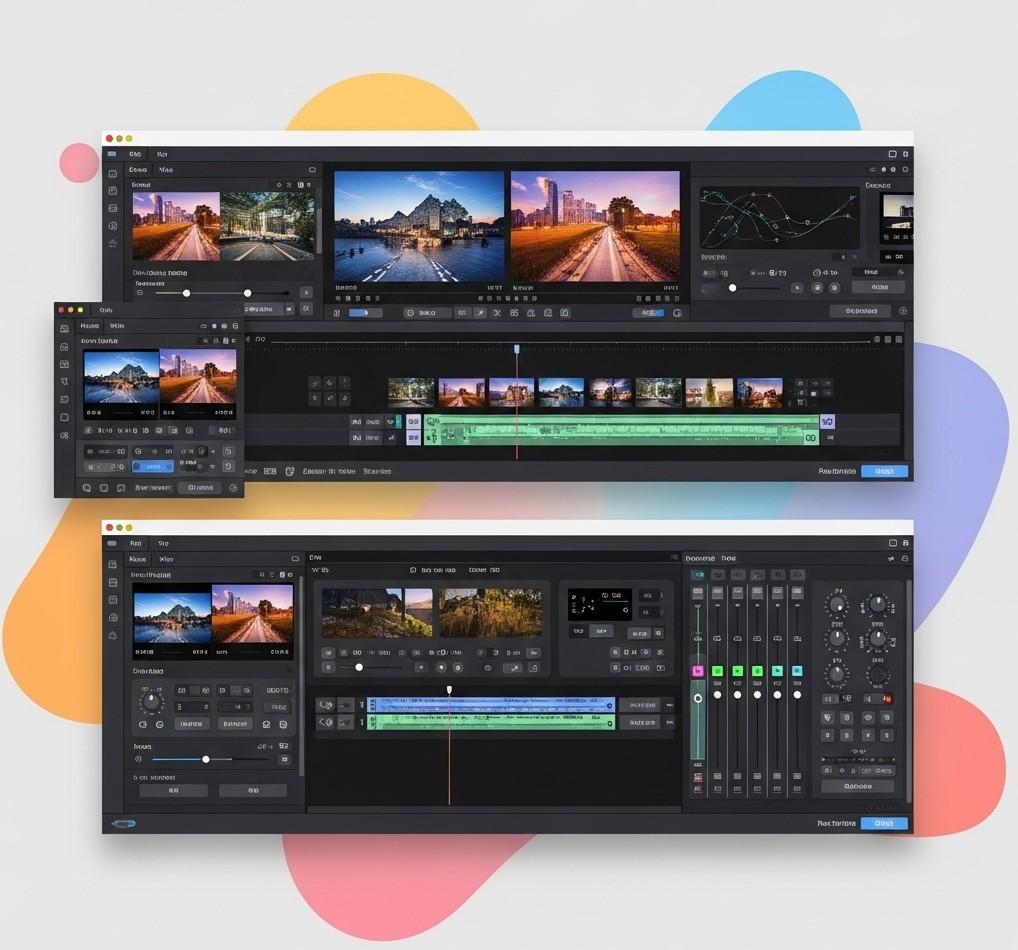This screenshot has width=1018, height=950.
Task: Select the first clip thumbnail on the top editor timeline
Action: coord(411,393)
